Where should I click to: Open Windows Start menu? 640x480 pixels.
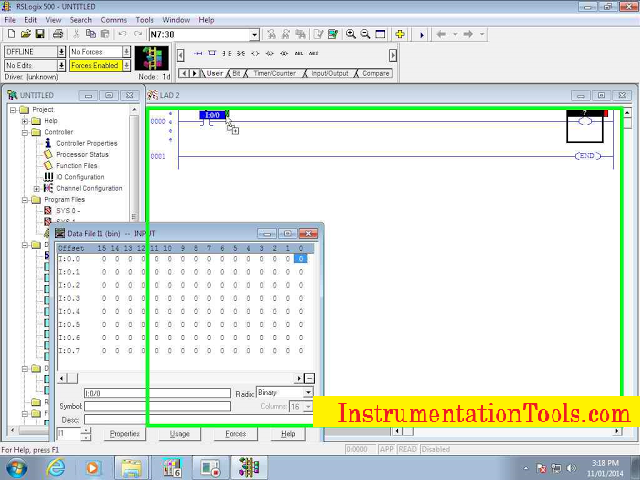pos(16,468)
